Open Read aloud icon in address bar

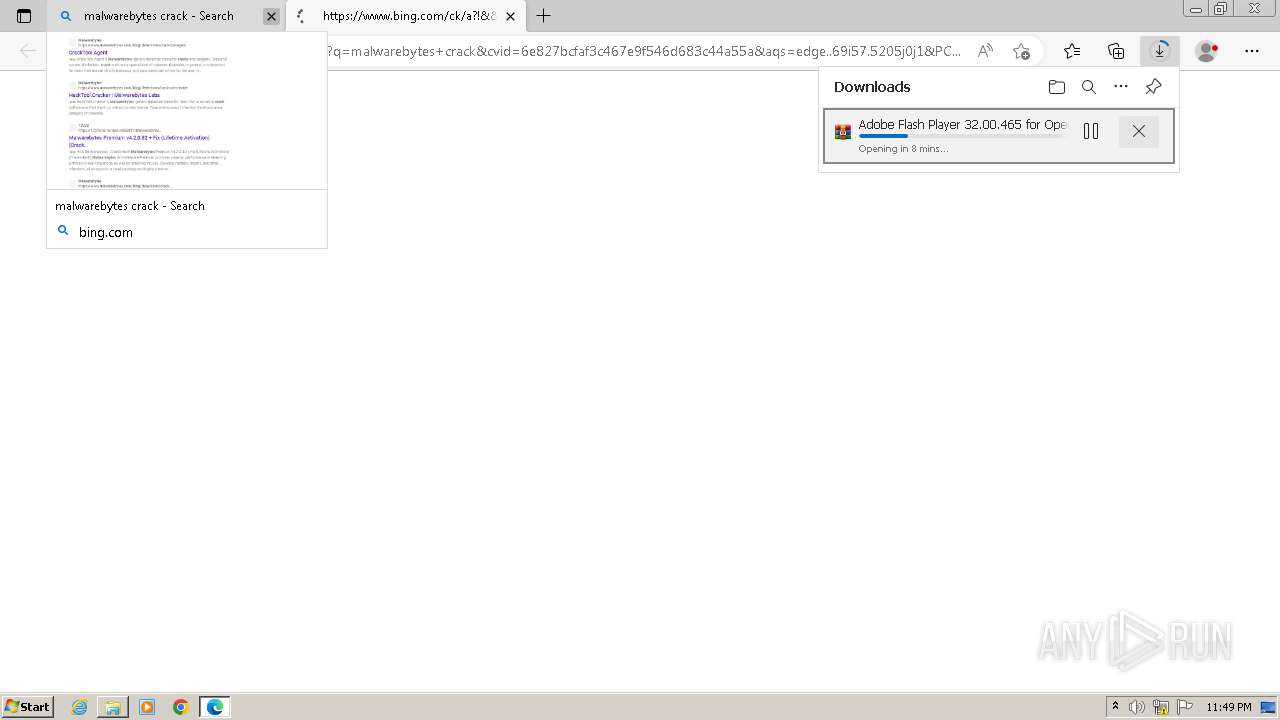click(x=985, y=51)
